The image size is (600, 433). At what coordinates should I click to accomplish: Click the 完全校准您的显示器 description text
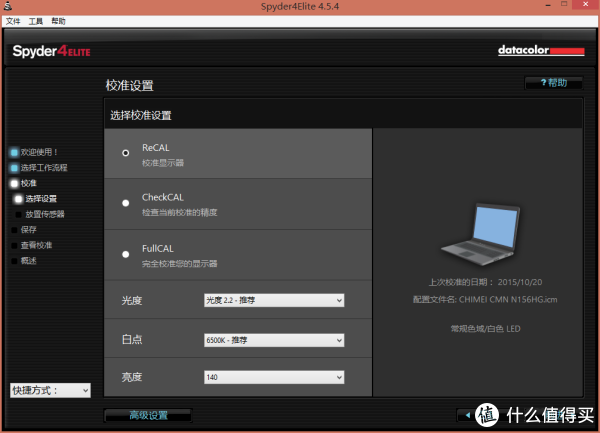[x=179, y=264]
